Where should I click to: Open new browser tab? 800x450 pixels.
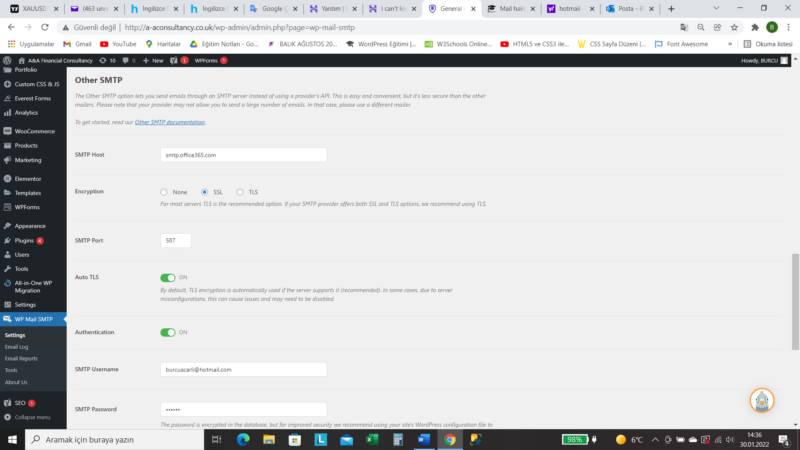tap(671, 9)
